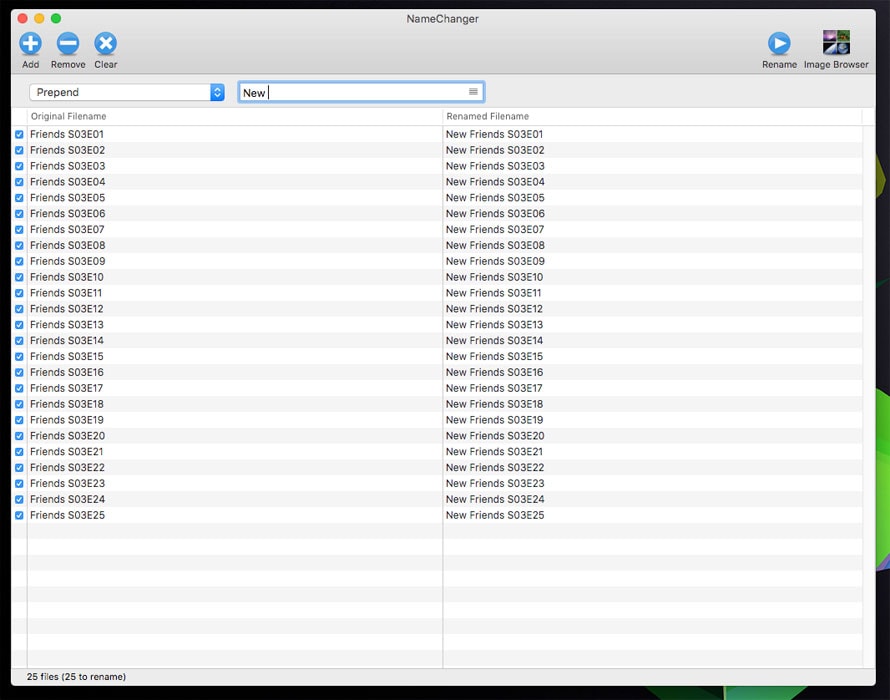Uncheck the Friends S03E01 checkbox
The width and height of the screenshot is (890, 700).
click(x=19, y=134)
